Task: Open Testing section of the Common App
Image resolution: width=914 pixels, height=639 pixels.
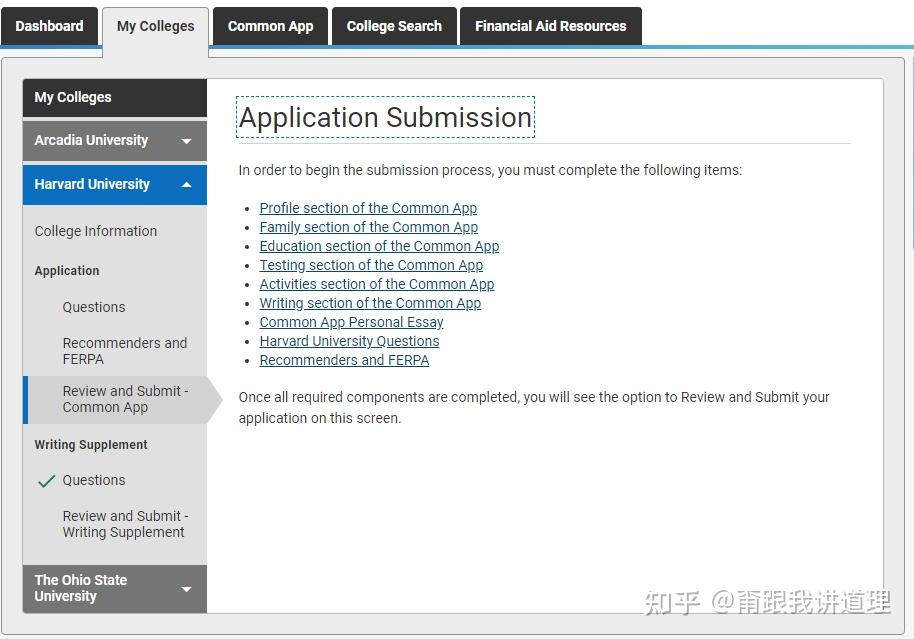Action: click(x=371, y=265)
